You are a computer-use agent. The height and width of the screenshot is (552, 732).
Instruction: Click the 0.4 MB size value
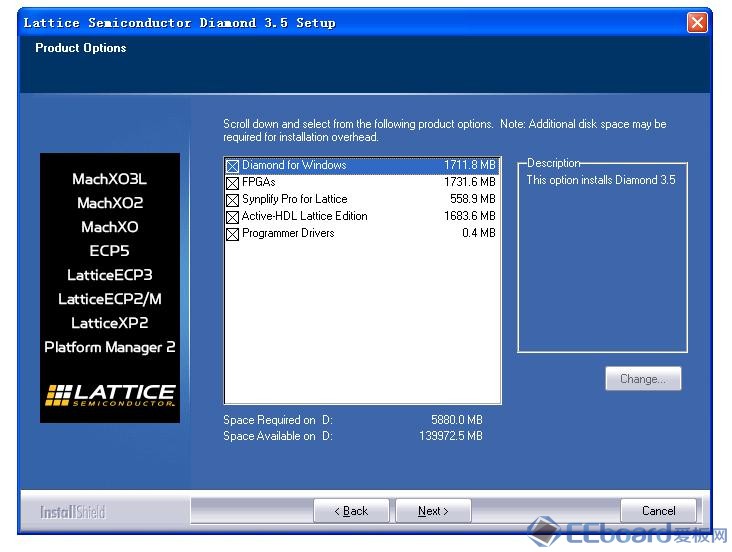pos(479,233)
